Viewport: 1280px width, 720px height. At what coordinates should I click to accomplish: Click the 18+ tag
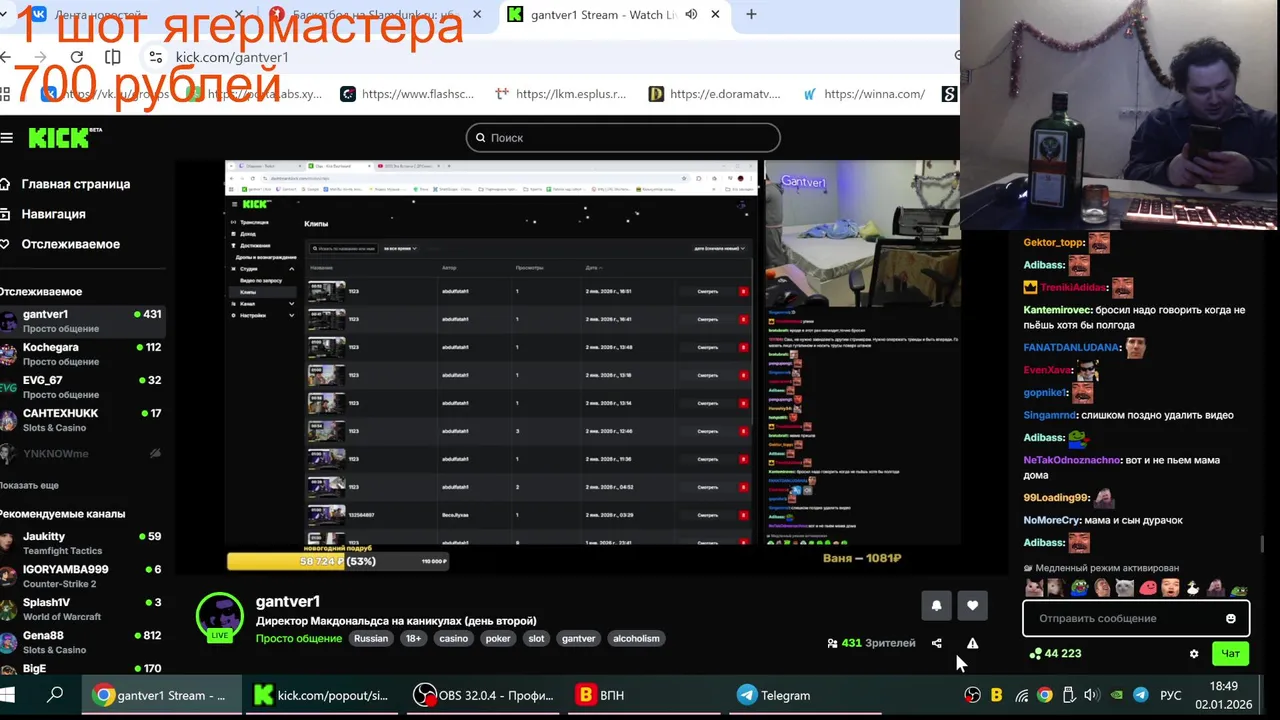pyautogui.click(x=414, y=638)
